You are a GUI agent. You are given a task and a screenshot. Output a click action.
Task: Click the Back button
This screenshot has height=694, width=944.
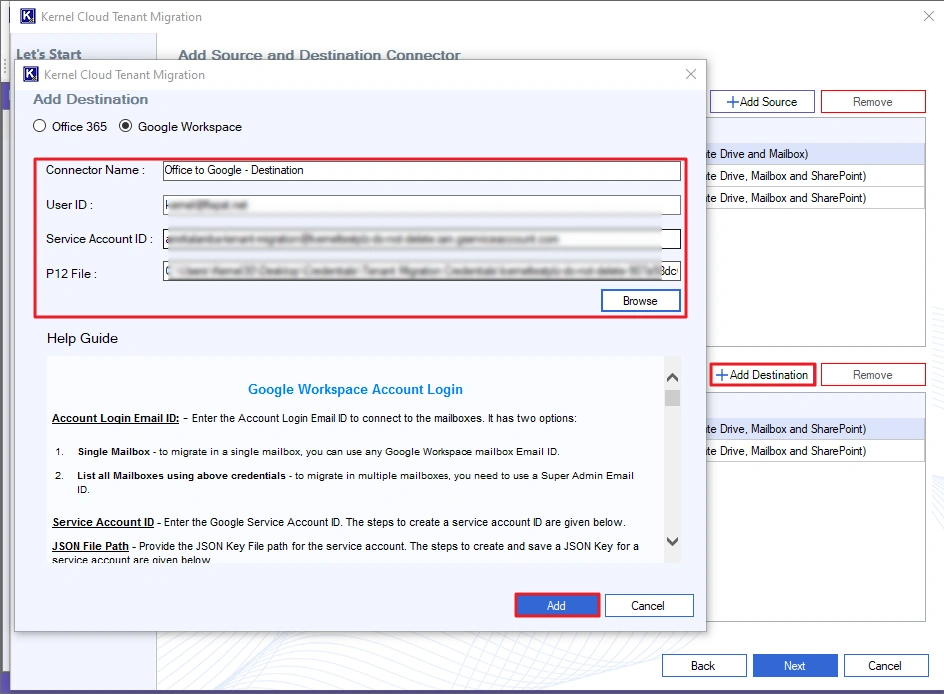pyautogui.click(x=704, y=665)
